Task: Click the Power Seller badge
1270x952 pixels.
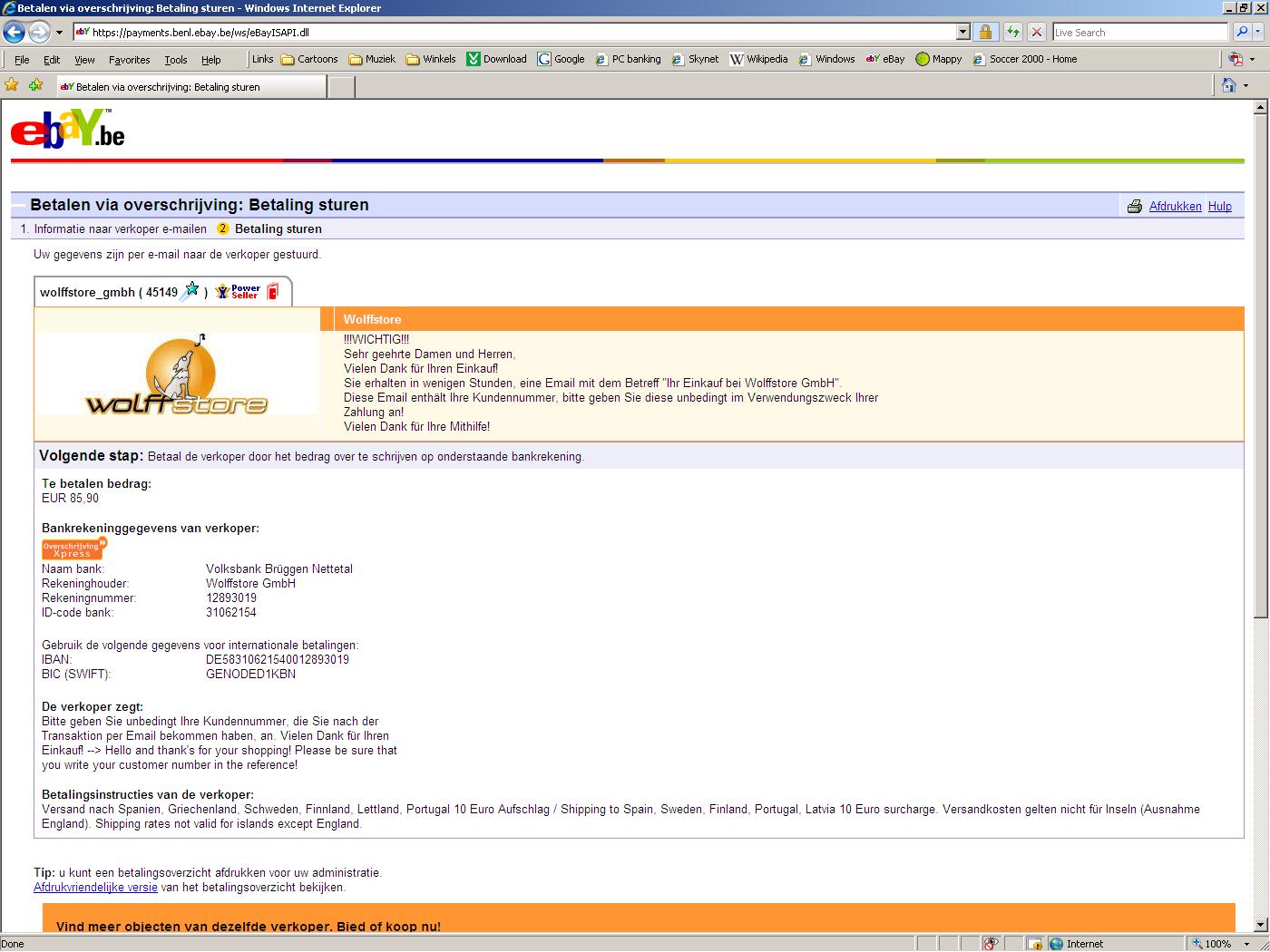Action: 238,291
